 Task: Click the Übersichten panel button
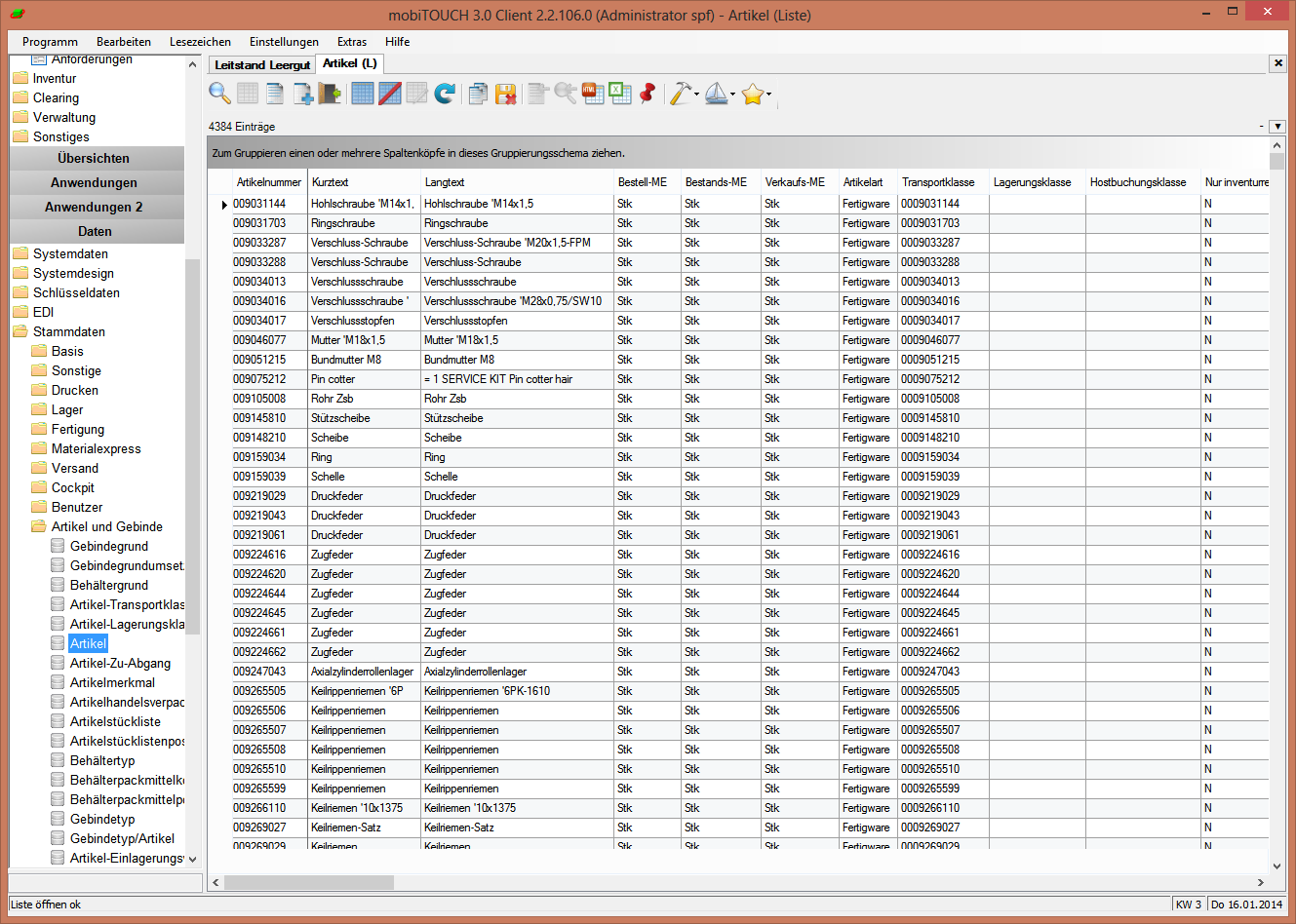click(95, 158)
